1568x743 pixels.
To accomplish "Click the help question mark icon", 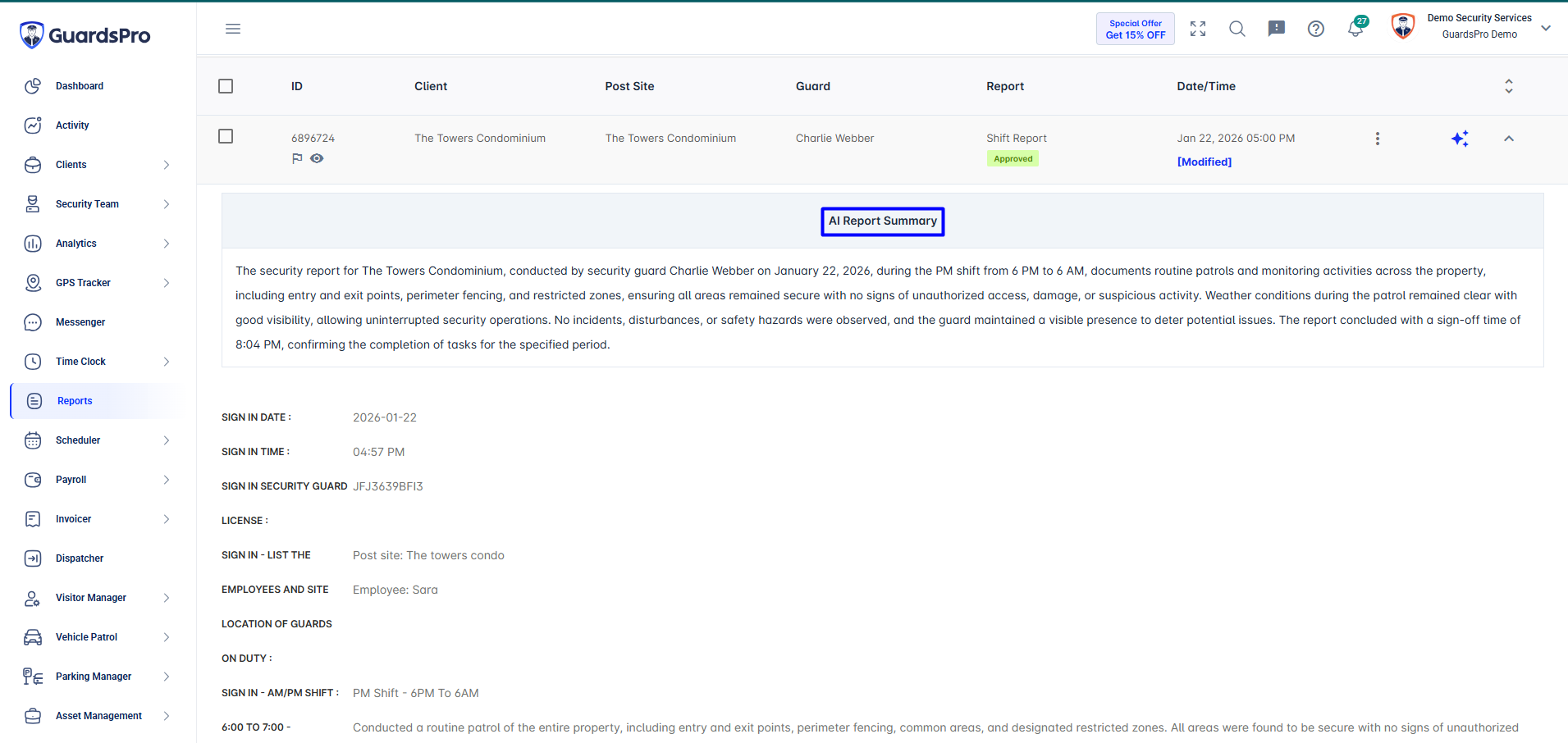I will (1316, 29).
